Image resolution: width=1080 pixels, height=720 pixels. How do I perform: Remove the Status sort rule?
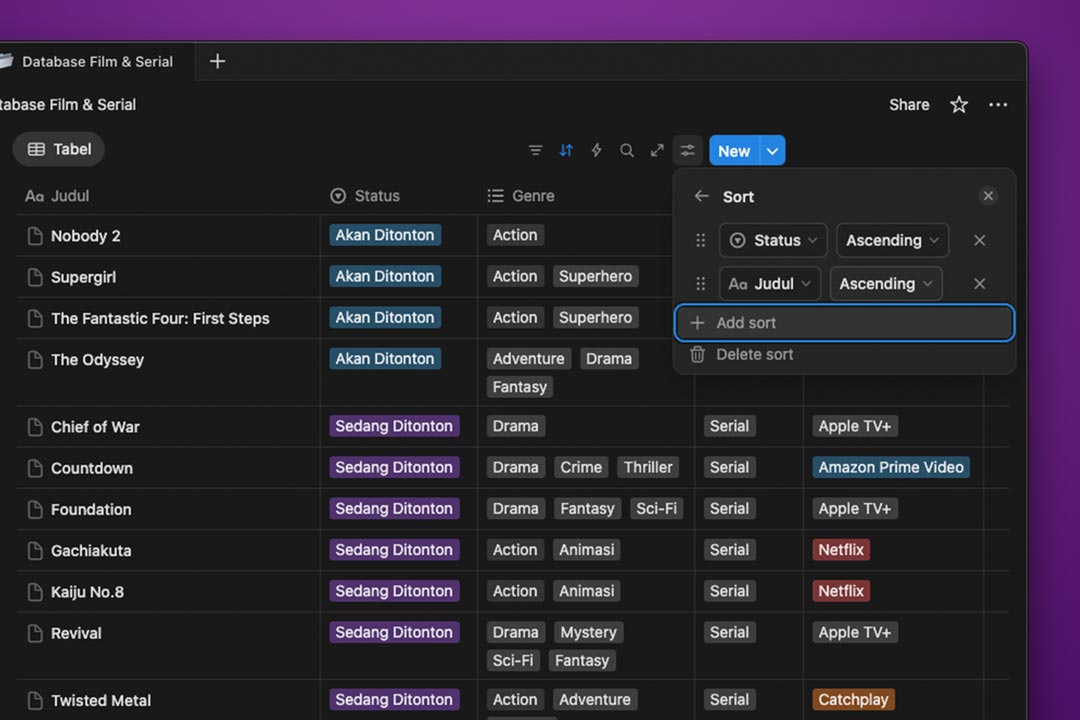[979, 240]
